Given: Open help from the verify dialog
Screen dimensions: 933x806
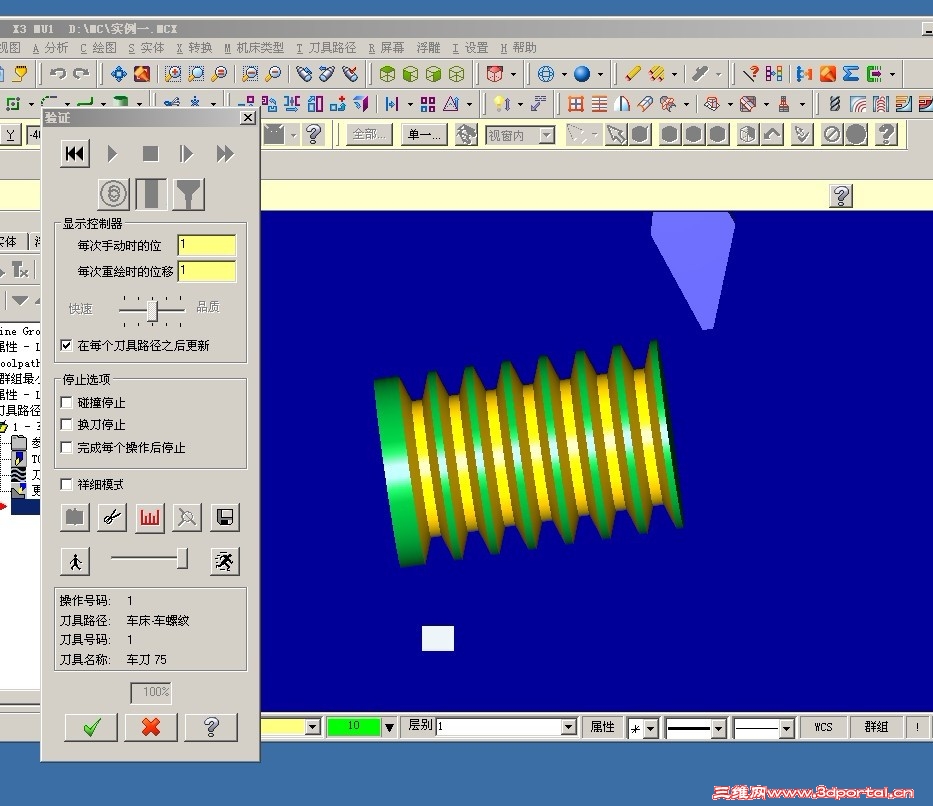Looking at the screenshot, I should tap(211, 727).
